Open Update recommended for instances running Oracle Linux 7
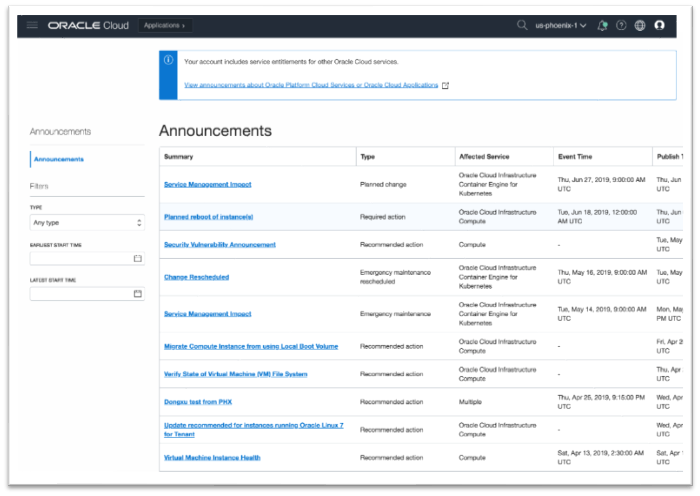The width and height of the screenshot is (700, 496). click(254, 429)
